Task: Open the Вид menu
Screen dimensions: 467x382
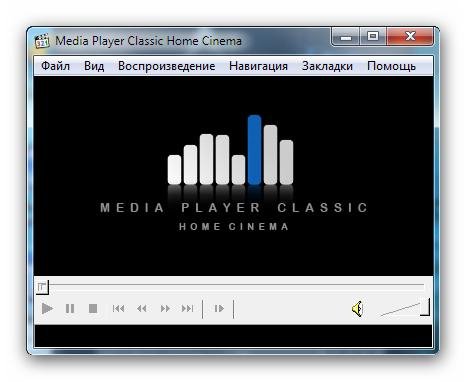Action: pos(94,66)
